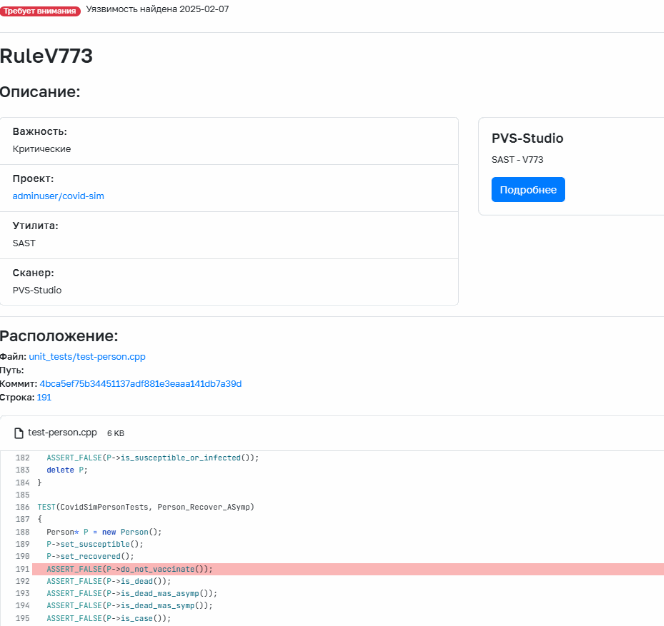Click line number 186 in the gutter
This screenshot has height=626, width=664.
click(x=22, y=507)
